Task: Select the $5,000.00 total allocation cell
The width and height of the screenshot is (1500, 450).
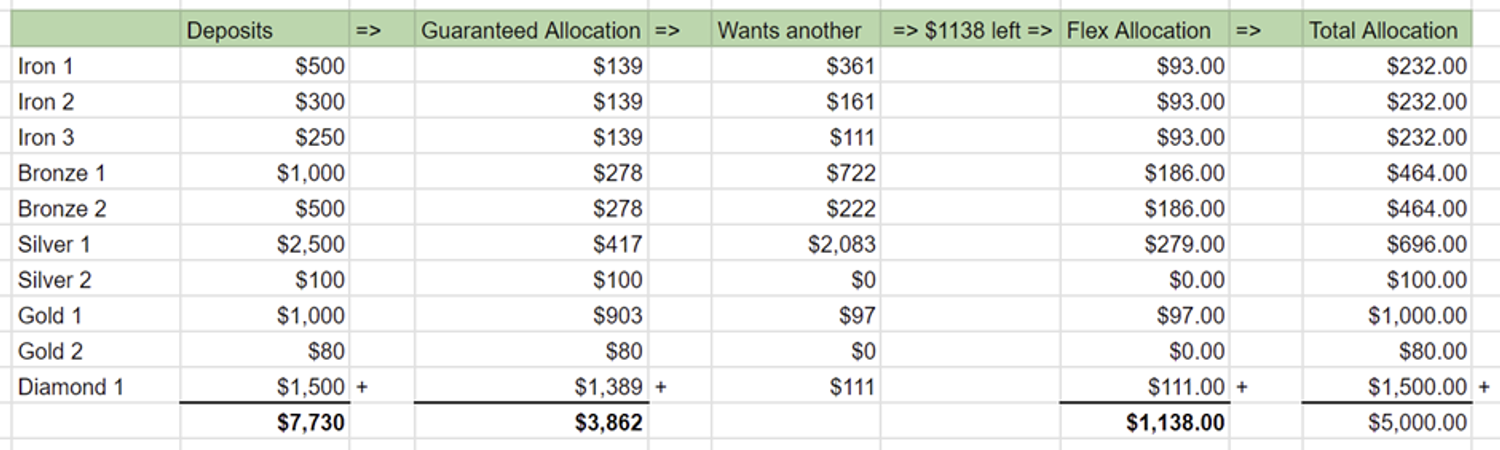Action: 1418,423
